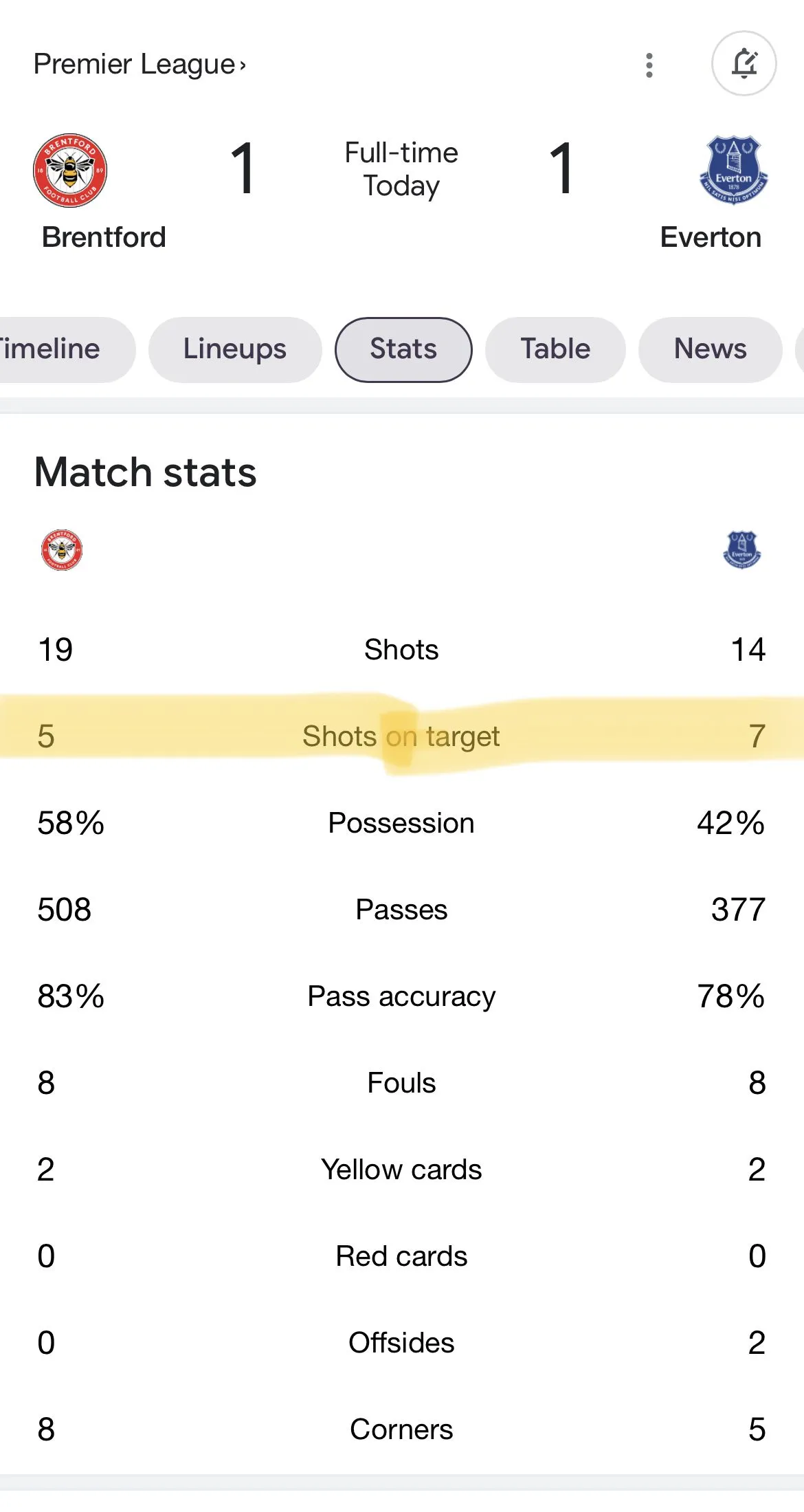Screen dimensions: 804x1512
Task: Tap small Brentford crest in Match stats
Action: pyautogui.click(x=62, y=550)
